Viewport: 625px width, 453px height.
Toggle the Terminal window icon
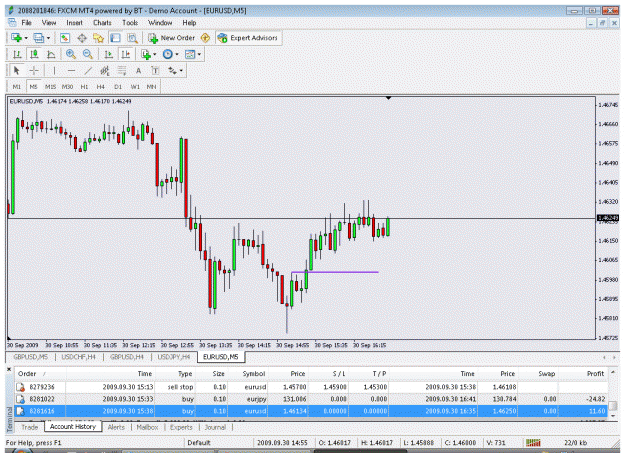click(x=116, y=38)
